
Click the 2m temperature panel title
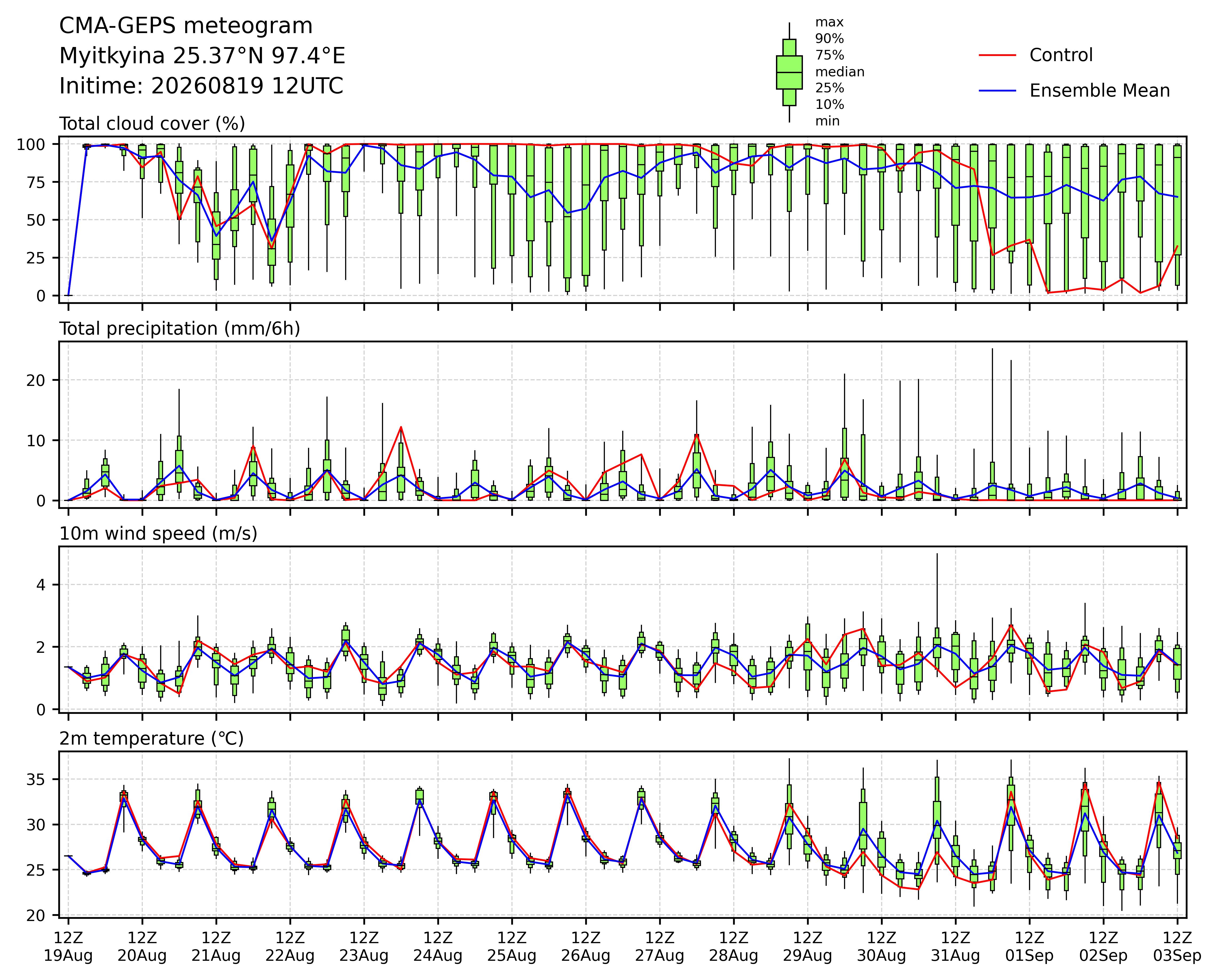151,739
